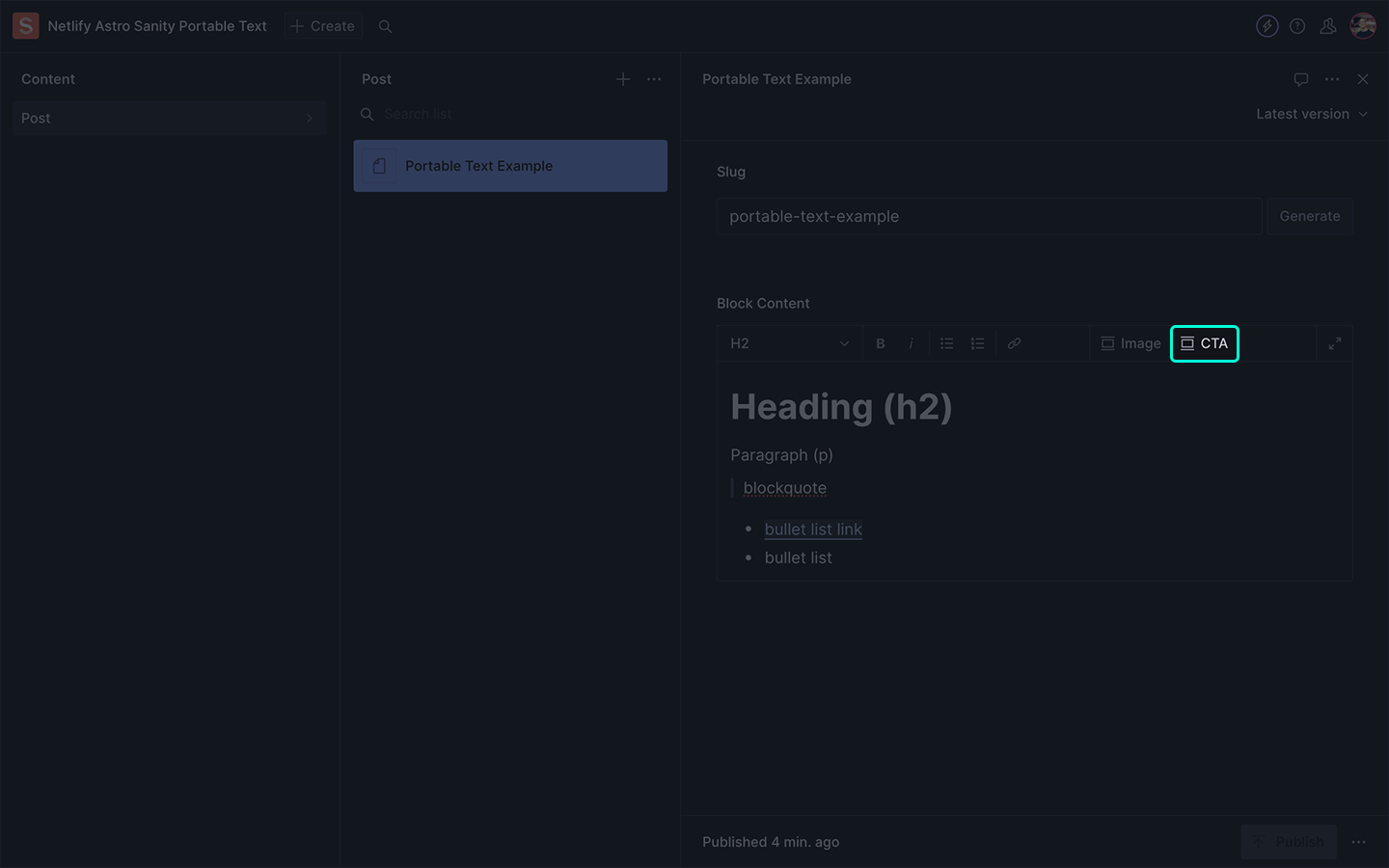Click the Post pane header title
The image size is (1389, 868).
[x=376, y=79]
